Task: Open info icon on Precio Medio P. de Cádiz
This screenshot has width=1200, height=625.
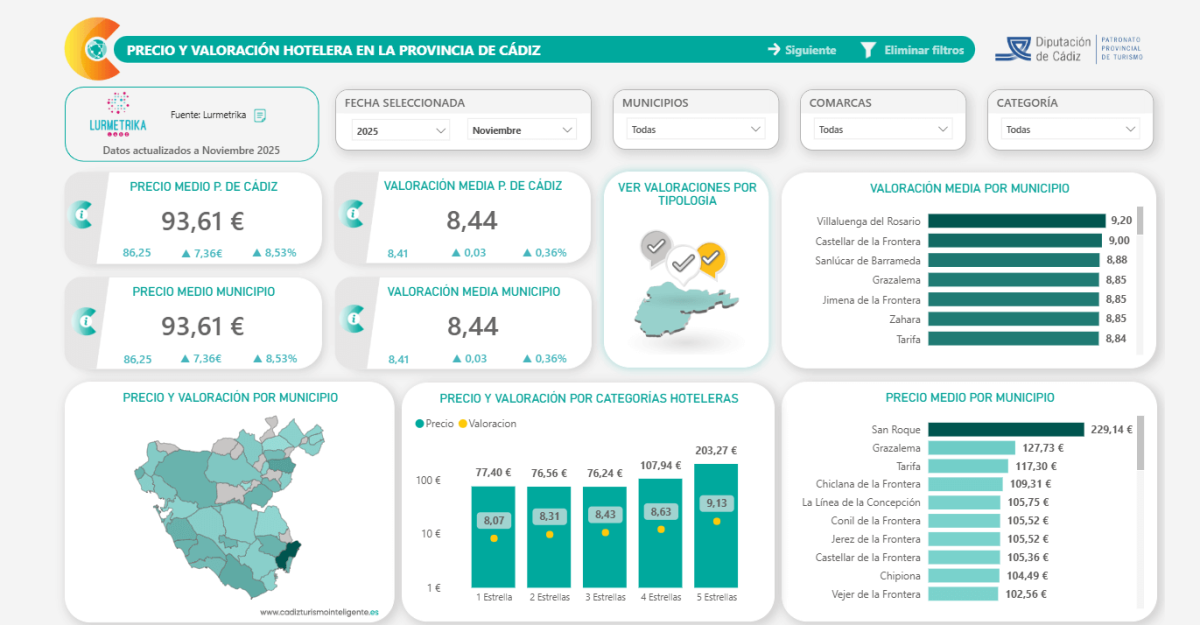Action: (85, 214)
